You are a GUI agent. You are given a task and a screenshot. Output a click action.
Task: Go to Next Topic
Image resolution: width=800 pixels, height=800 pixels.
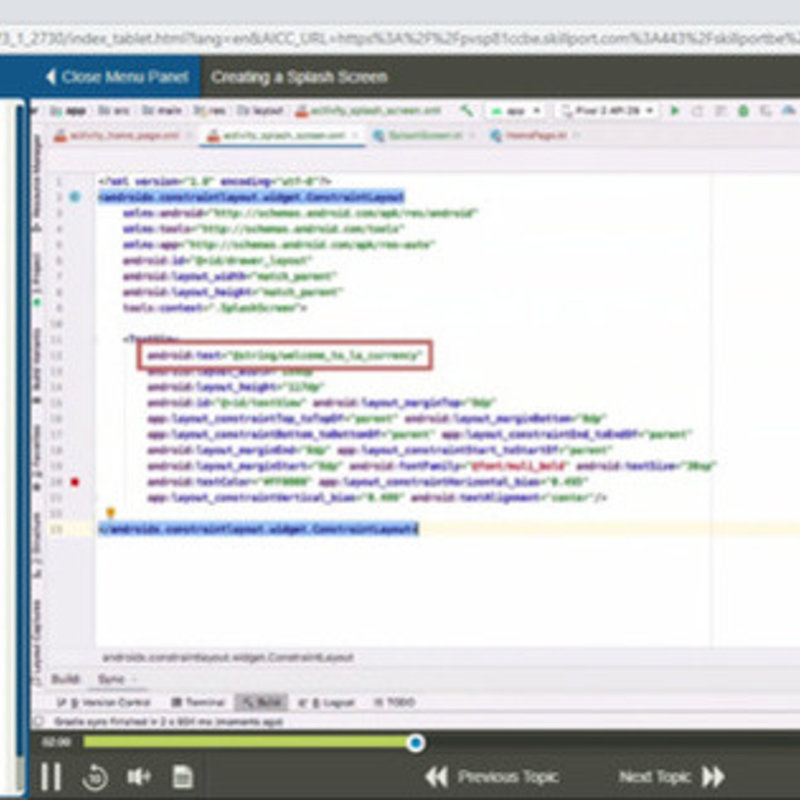point(671,777)
